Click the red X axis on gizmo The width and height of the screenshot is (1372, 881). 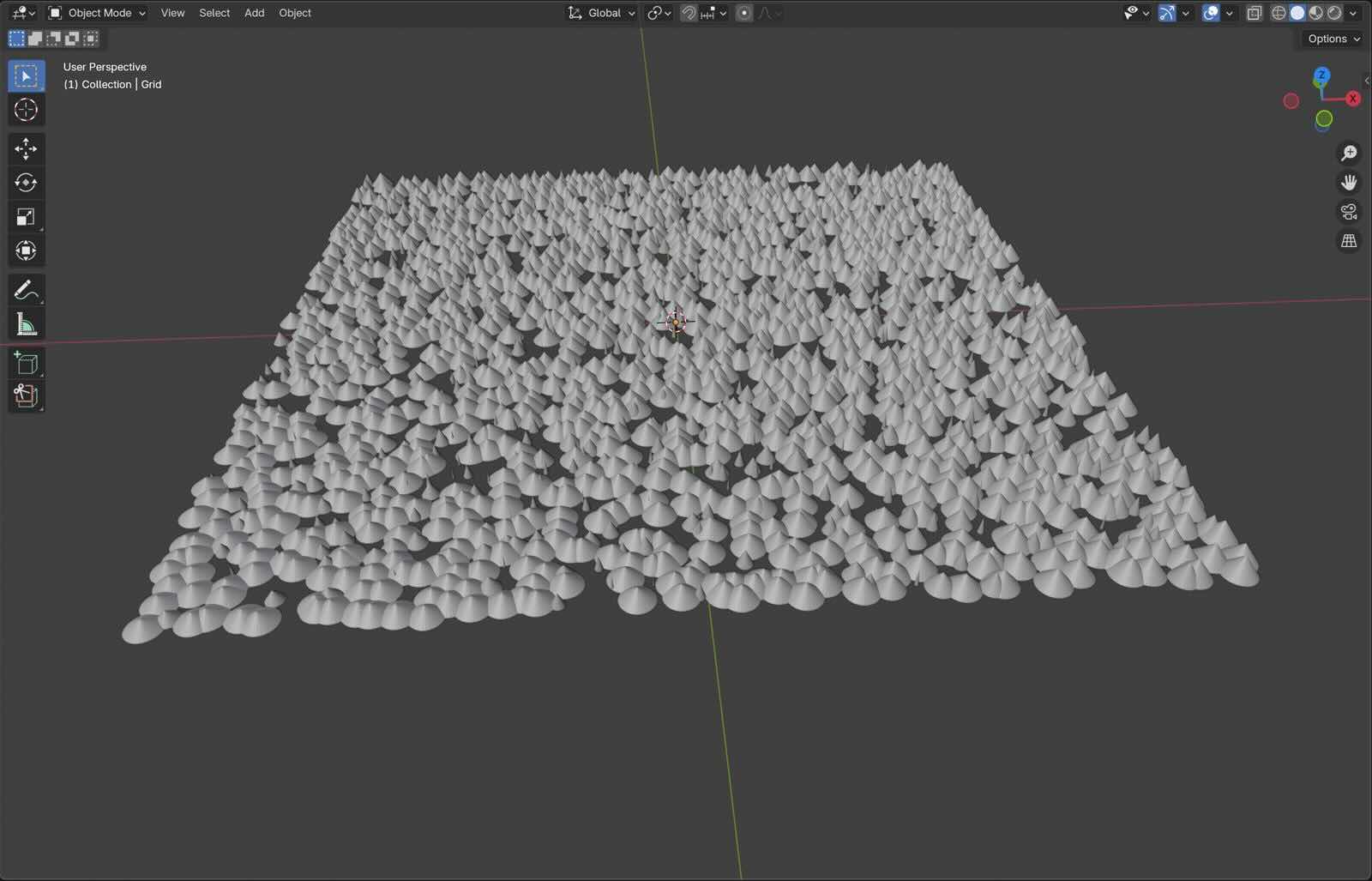tap(1353, 99)
